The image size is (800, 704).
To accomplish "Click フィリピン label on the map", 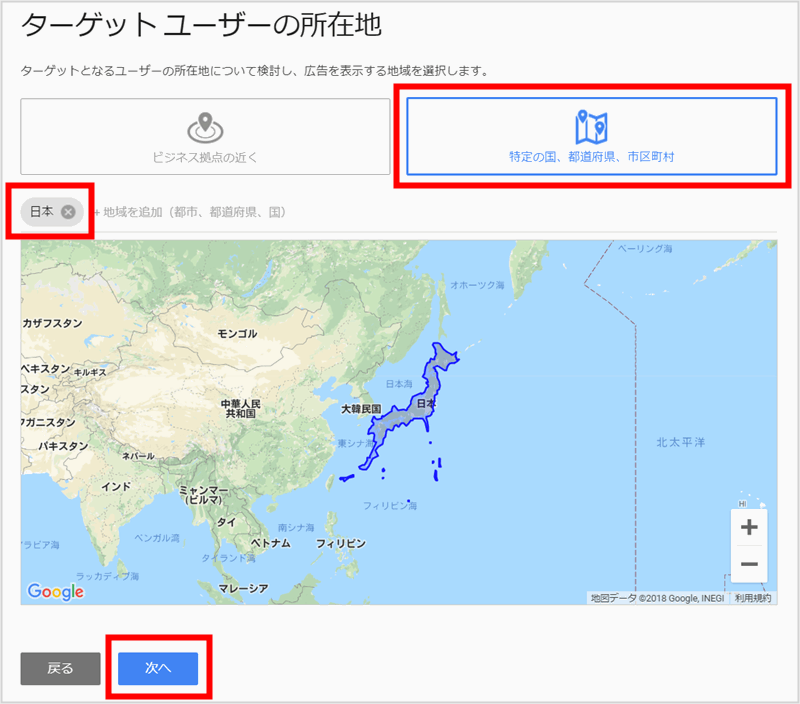I will tap(341, 543).
